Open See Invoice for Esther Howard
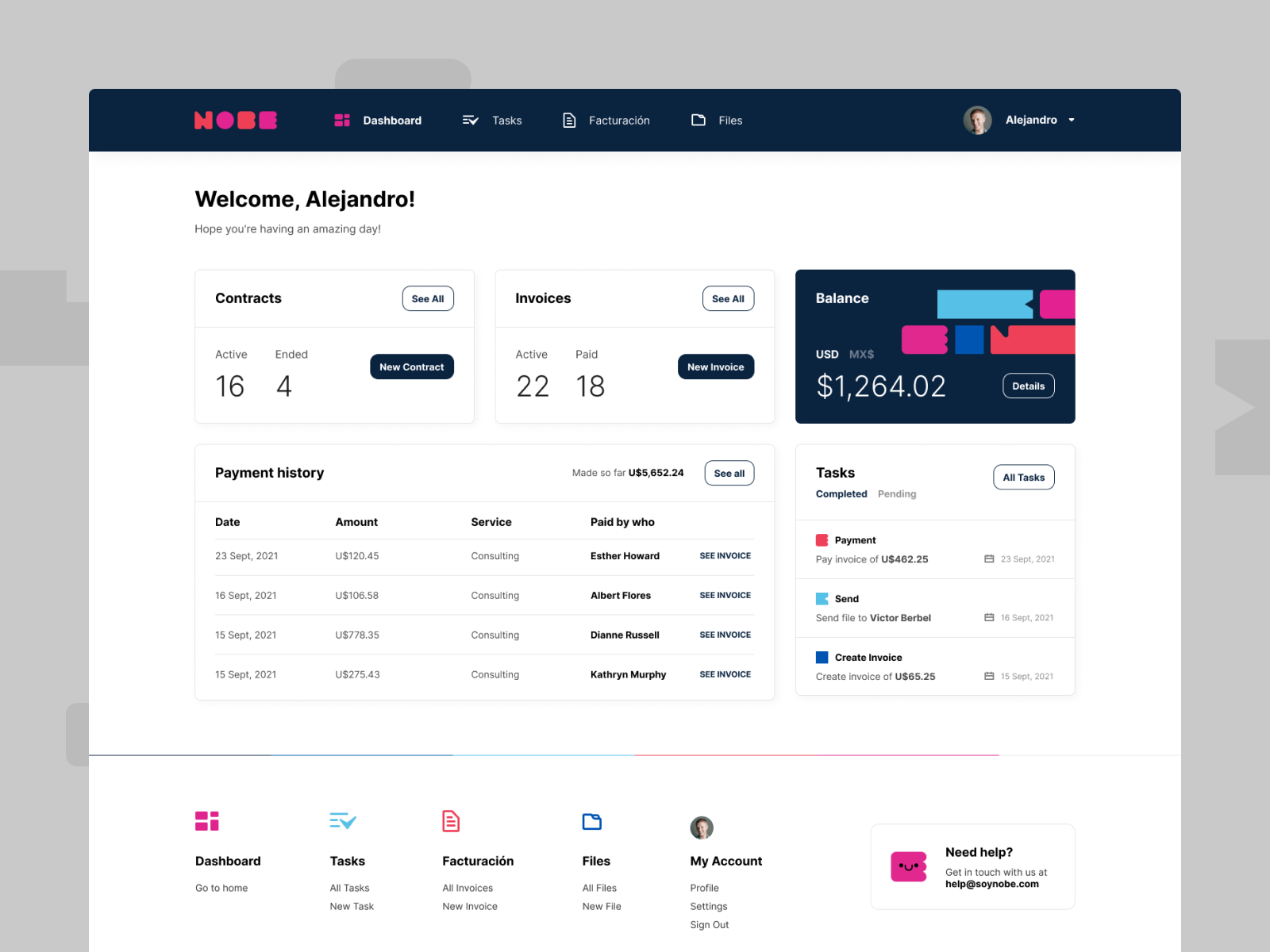Viewport: 1270px width, 952px height. point(725,555)
